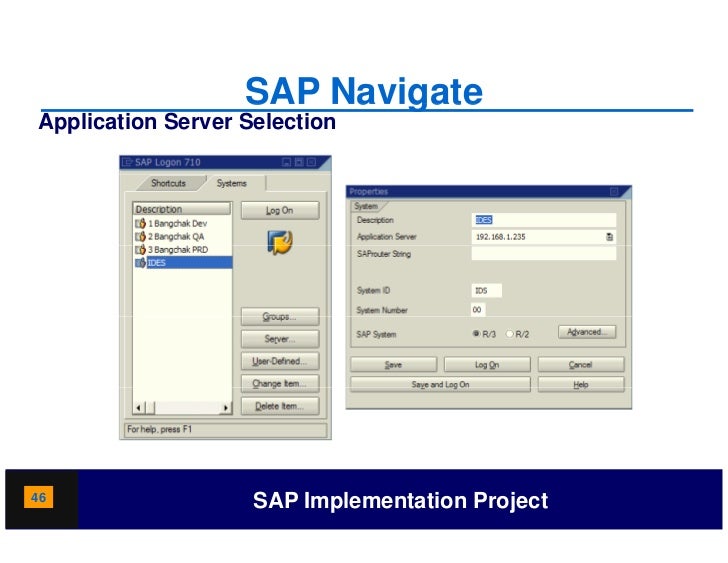Open the Advanced... settings
Screen dimensions: 728x563
587,332
